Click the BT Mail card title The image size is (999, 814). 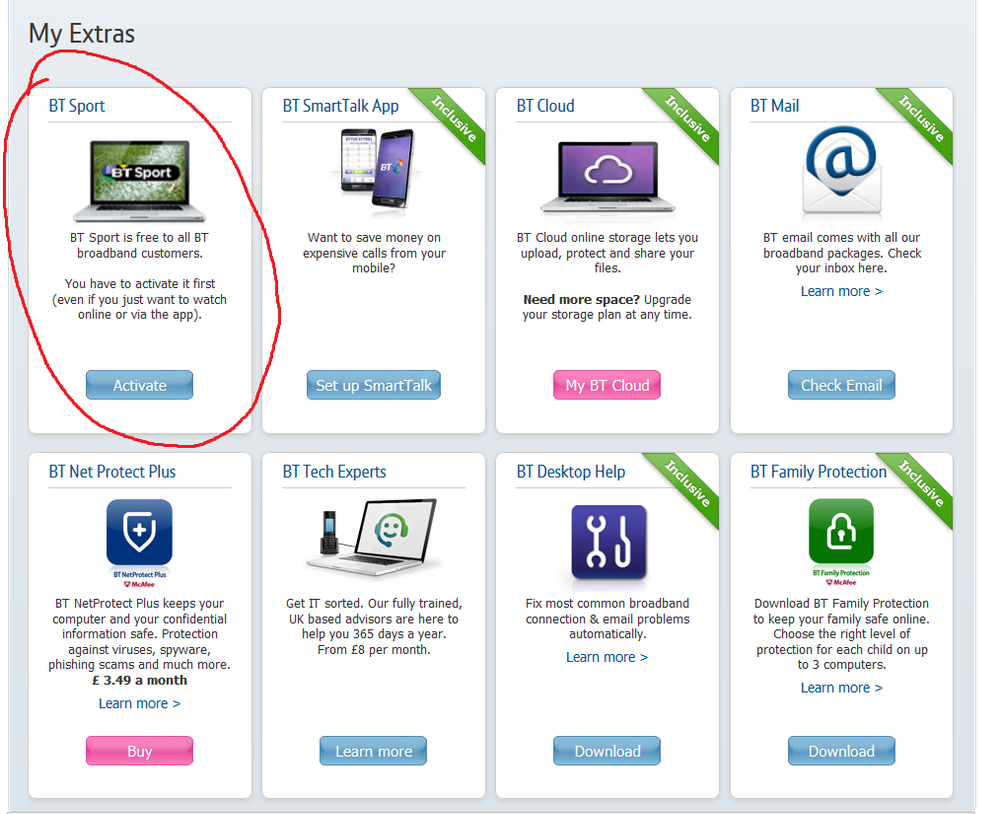[x=775, y=106]
